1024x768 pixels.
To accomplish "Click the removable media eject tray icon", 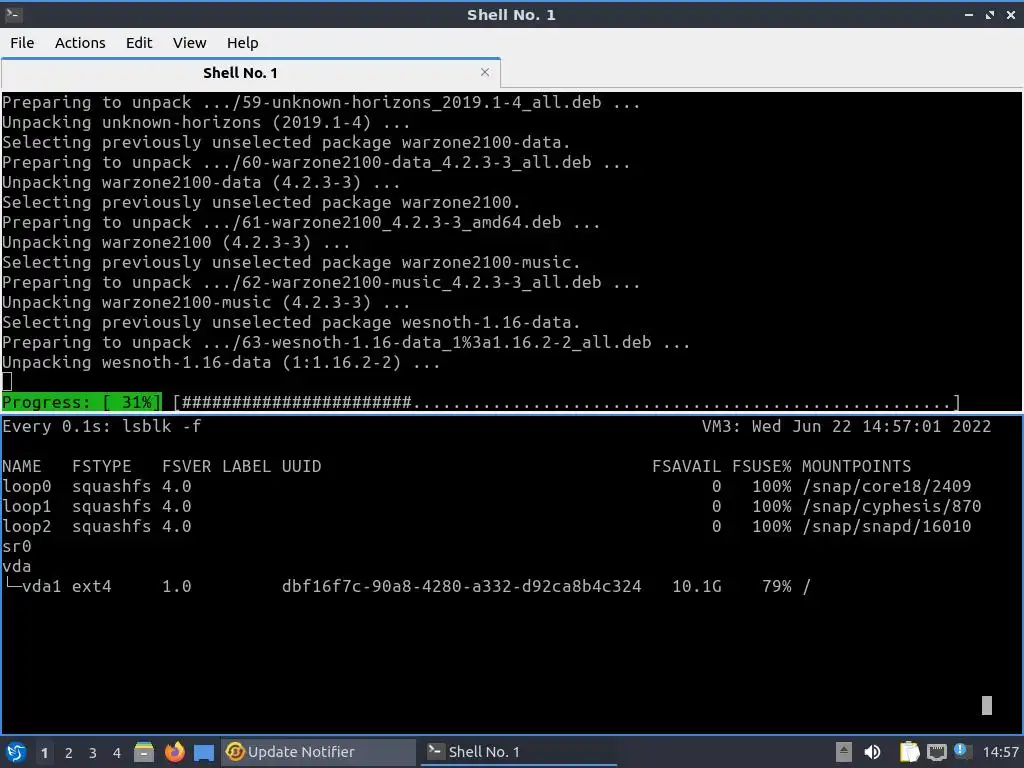I will click(x=844, y=752).
